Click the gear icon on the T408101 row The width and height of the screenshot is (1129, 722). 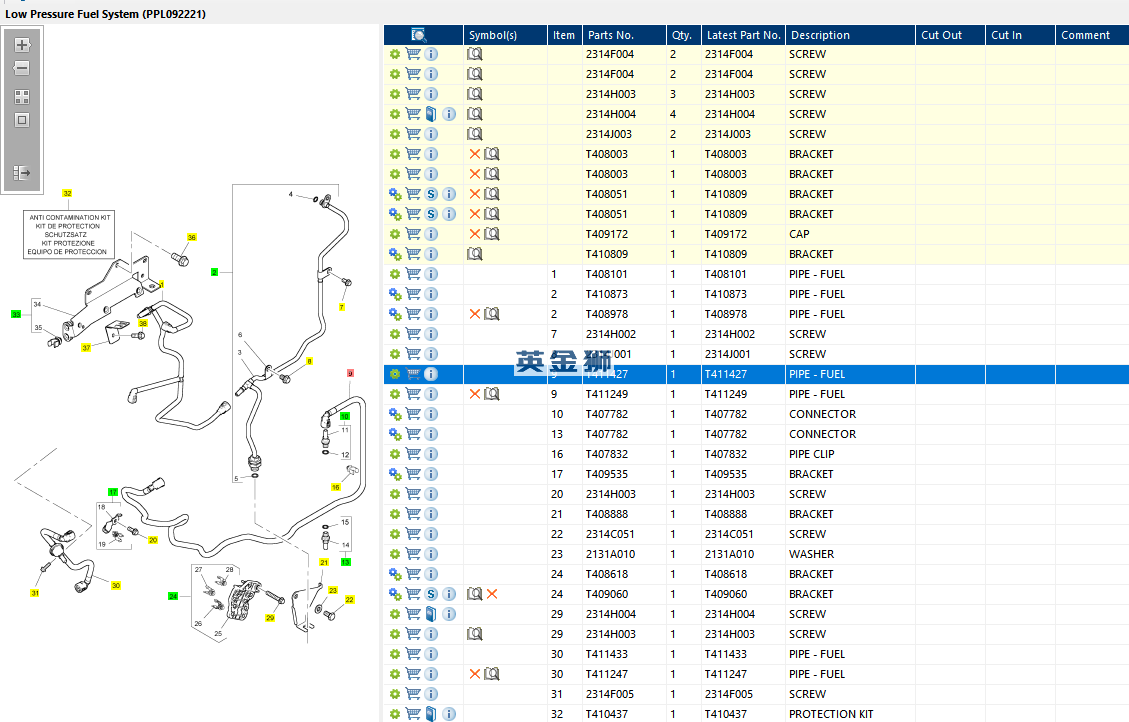[395, 274]
